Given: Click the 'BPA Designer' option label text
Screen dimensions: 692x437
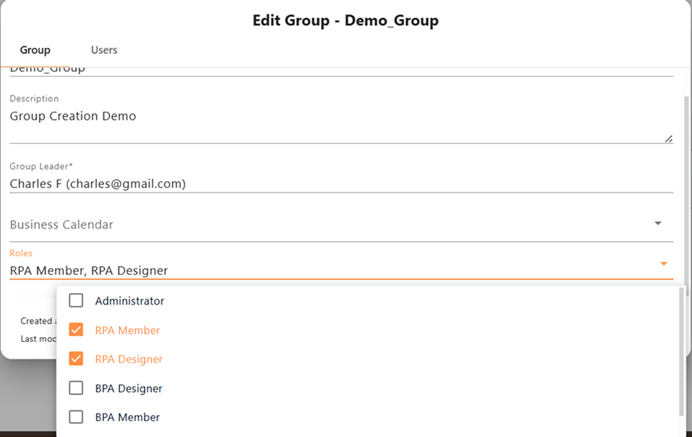Looking at the screenshot, I should [128, 388].
